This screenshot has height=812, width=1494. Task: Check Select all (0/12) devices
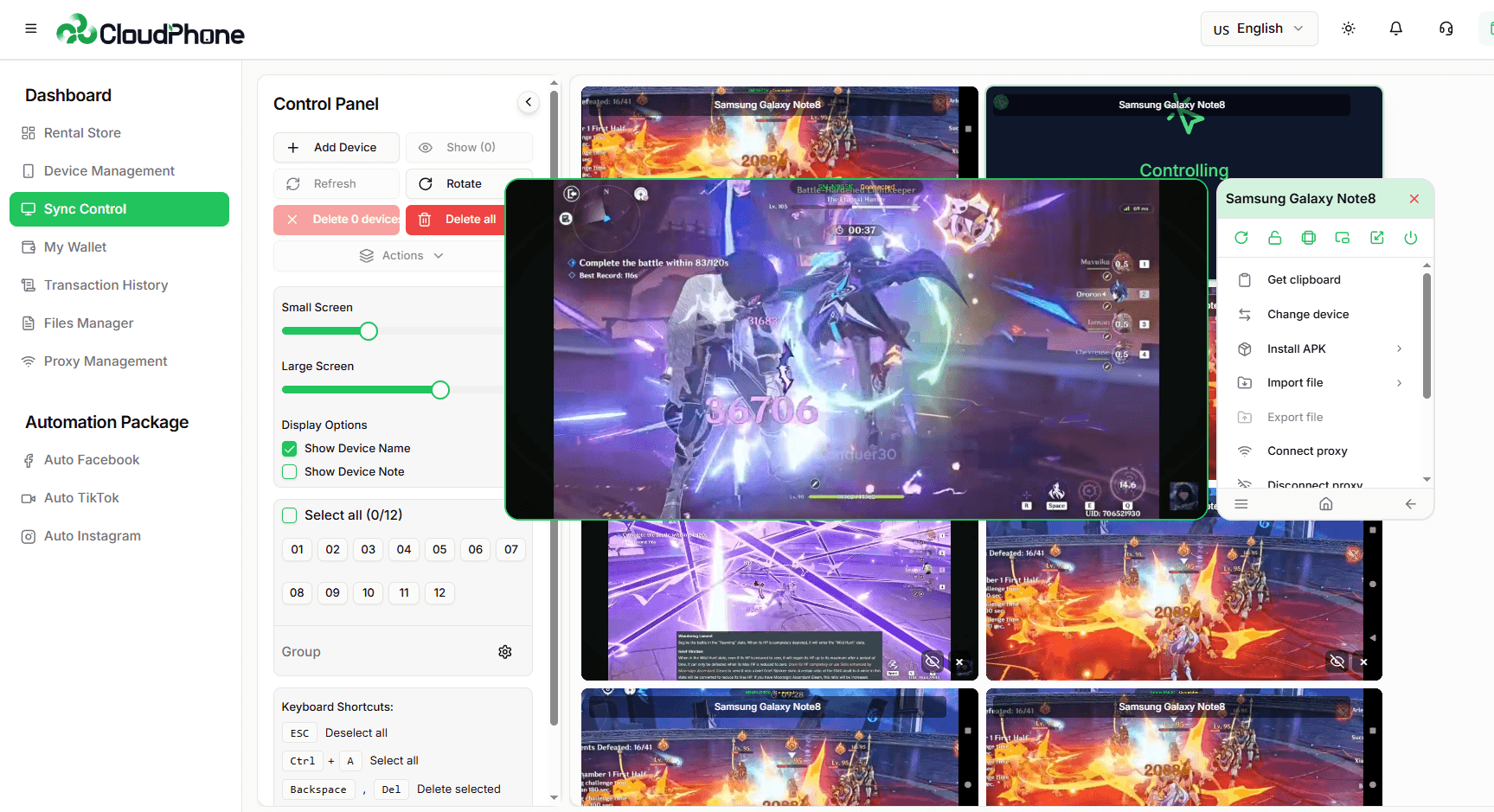click(x=289, y=515)
